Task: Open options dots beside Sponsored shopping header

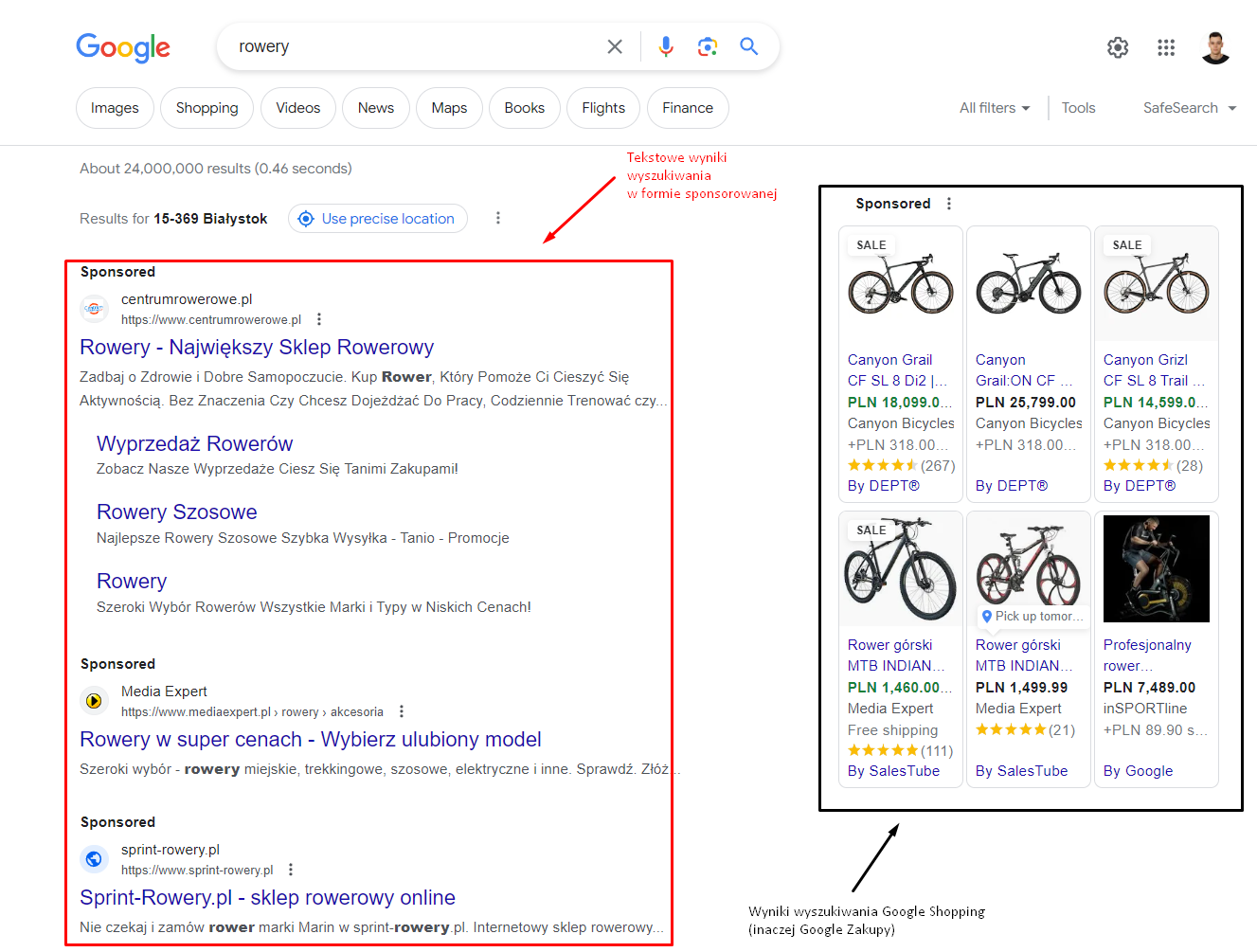Action: point(949,204)
